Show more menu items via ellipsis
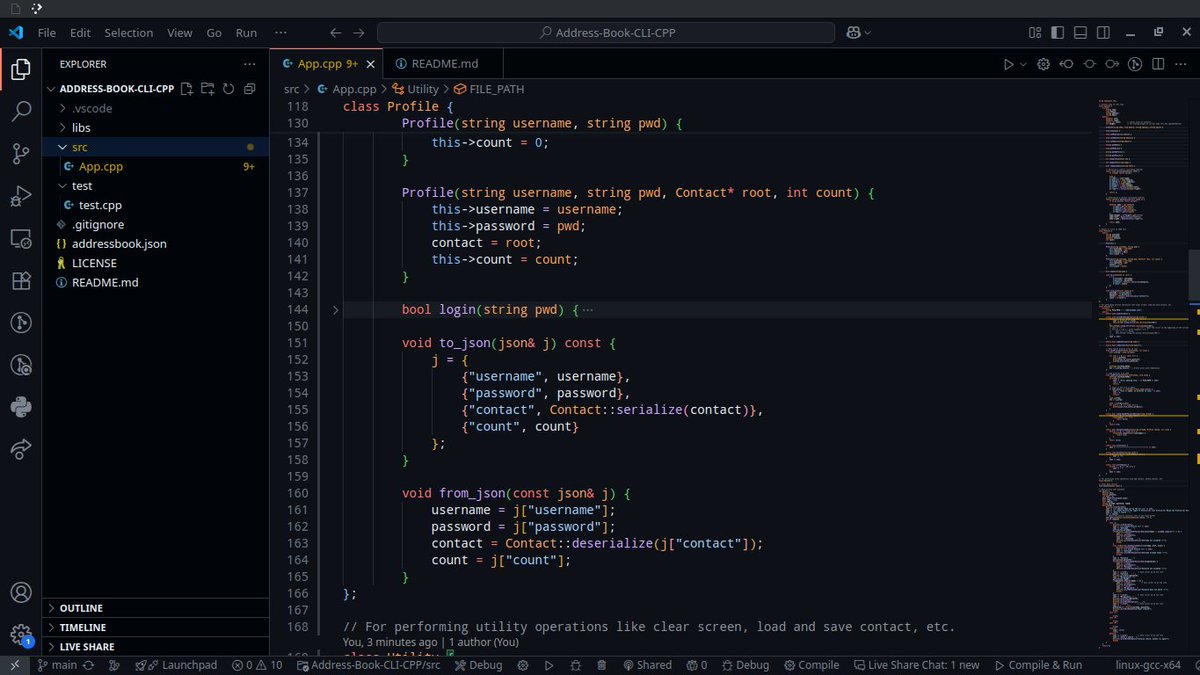The width and height of the screenshot is (1200, 675). tap(280, 32)
